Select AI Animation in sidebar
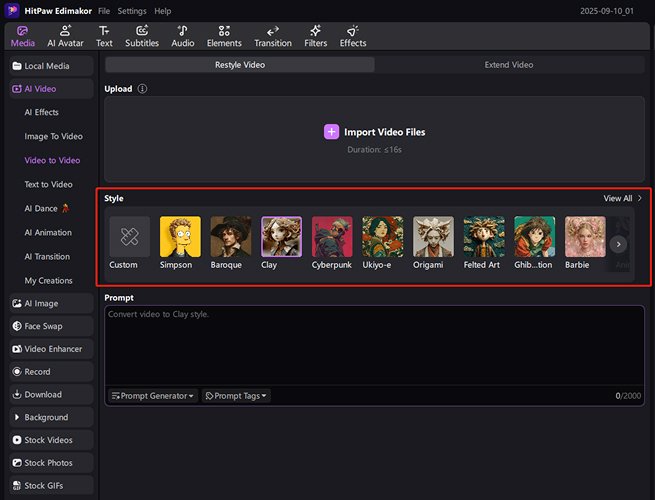 coord(48,233)
